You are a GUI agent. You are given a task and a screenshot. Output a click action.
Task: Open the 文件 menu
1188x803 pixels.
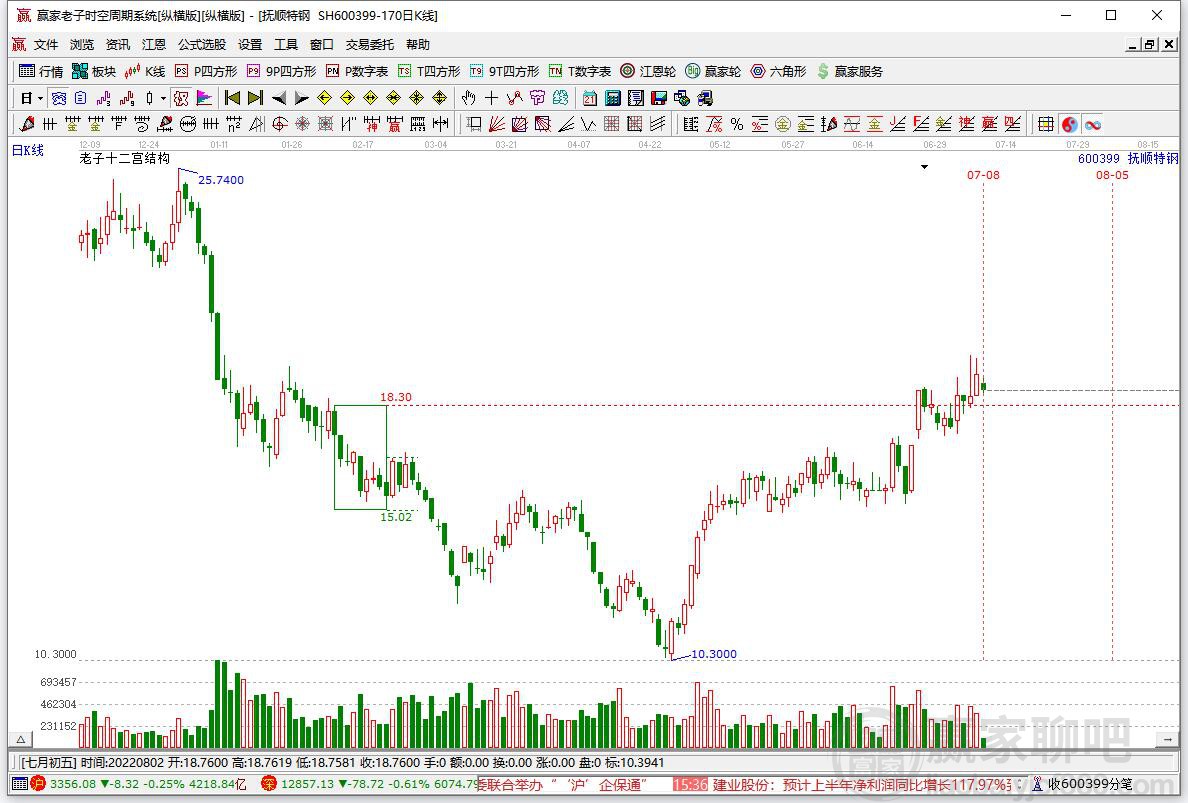point(45,45)
